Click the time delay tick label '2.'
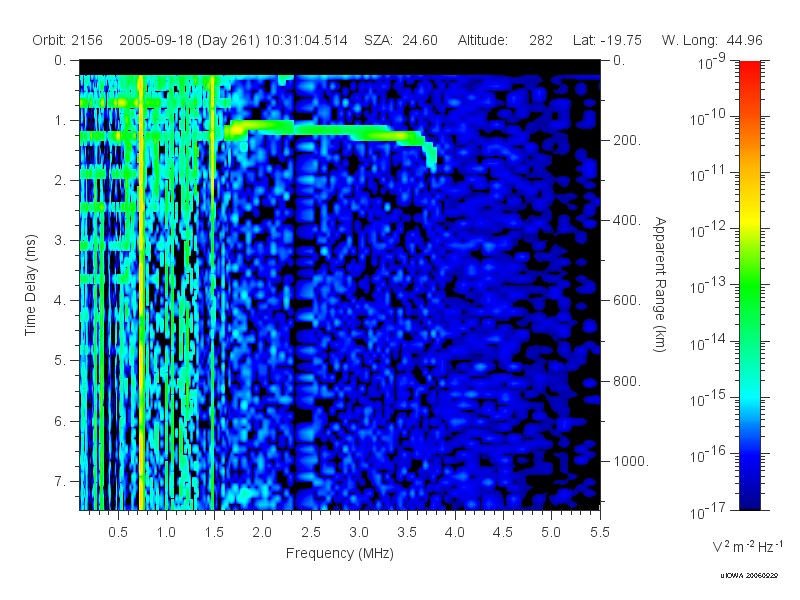The height and width of the screenshot is (600, 800). pyautogui.click(x=60, y=181)
